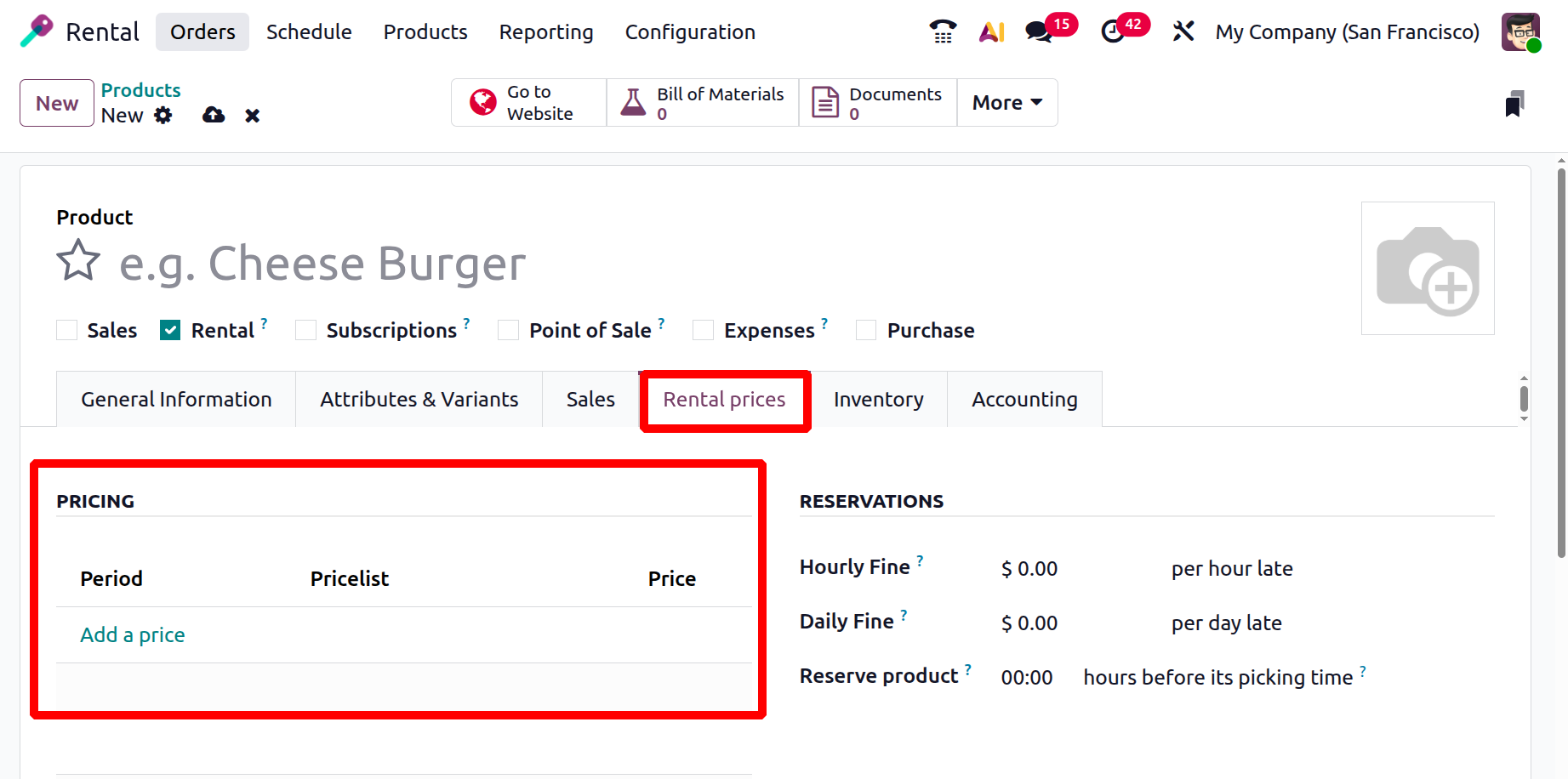The height and width of the screenshot is (779, 1568).
Task: Click the cloud save icon
Action: pos(214,116)
